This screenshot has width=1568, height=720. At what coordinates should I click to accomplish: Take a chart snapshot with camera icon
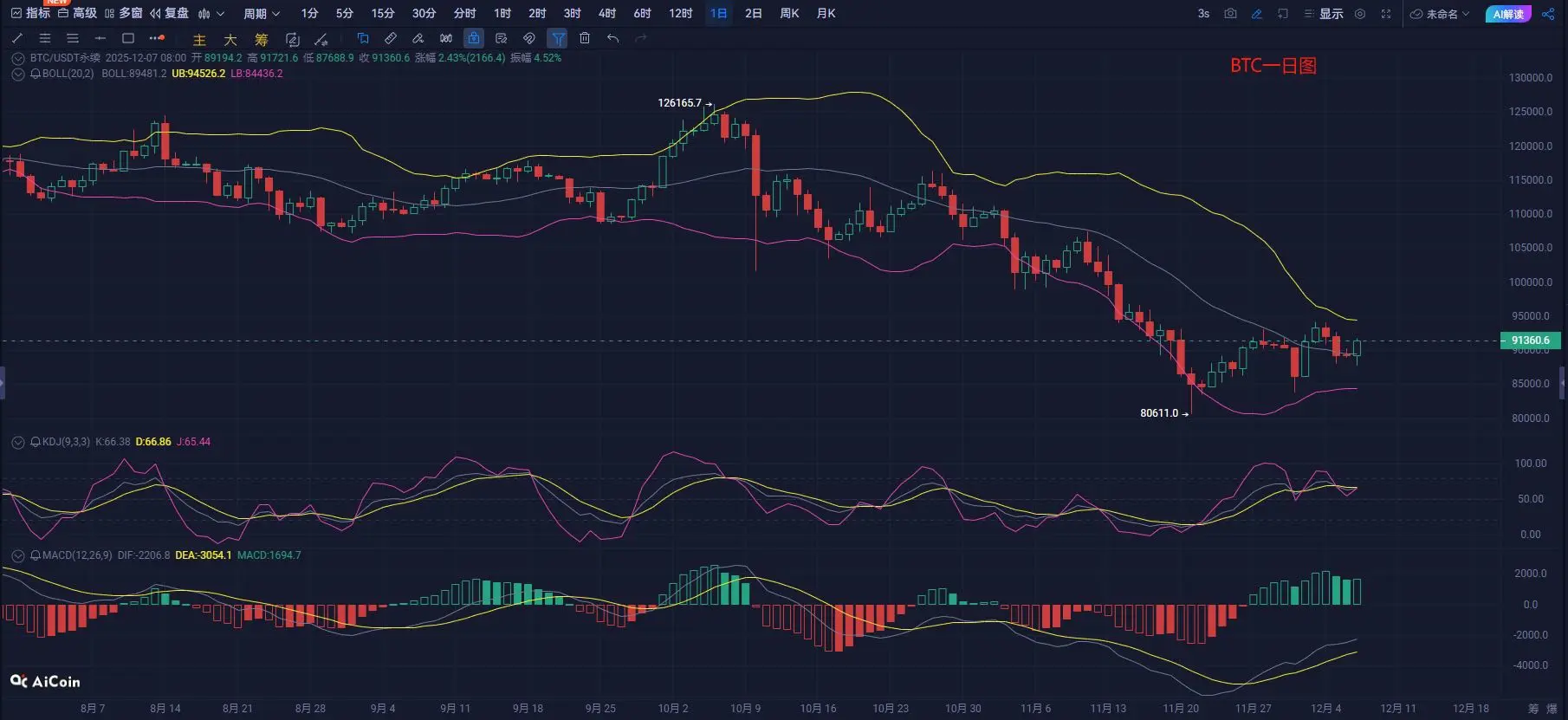(1230, 14)
